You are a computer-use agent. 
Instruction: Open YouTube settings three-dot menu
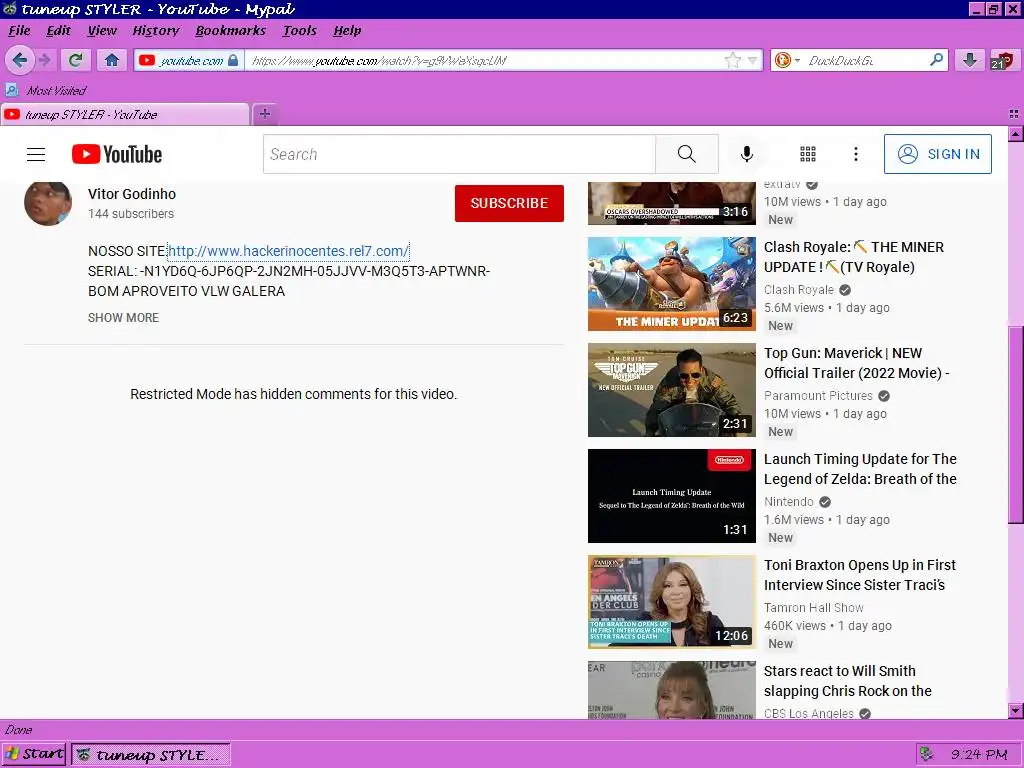(856, 154)
